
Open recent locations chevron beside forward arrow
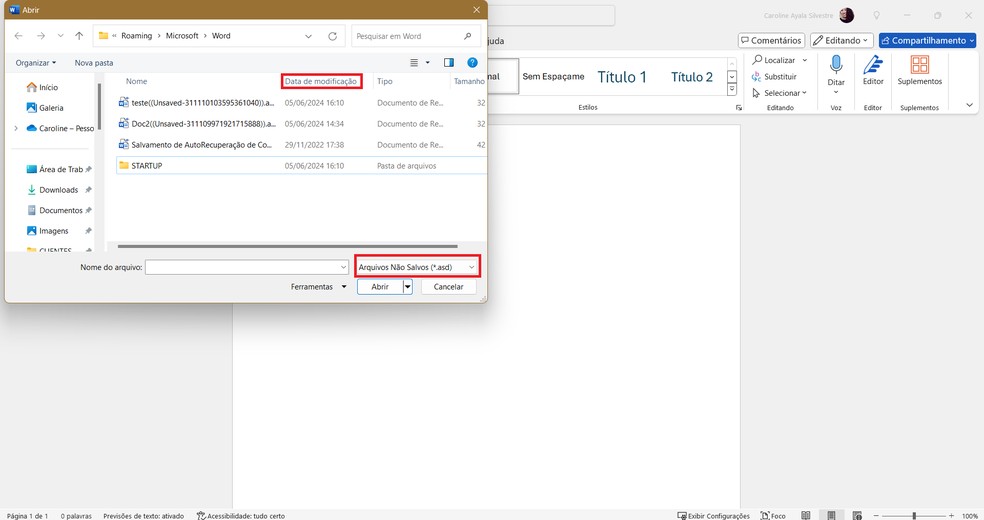[60, 36]
